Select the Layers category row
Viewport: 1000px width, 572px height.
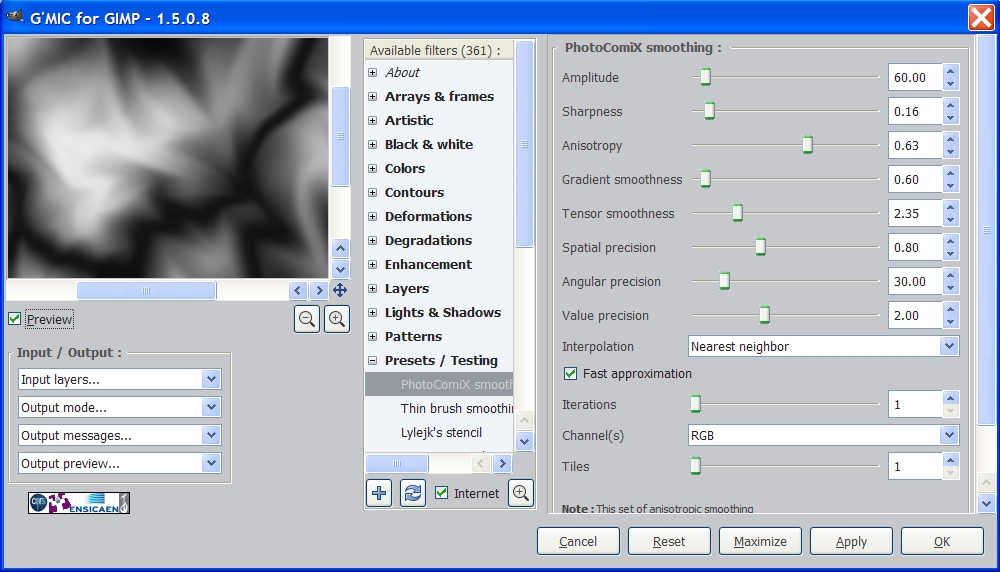[x=439, y=289]
